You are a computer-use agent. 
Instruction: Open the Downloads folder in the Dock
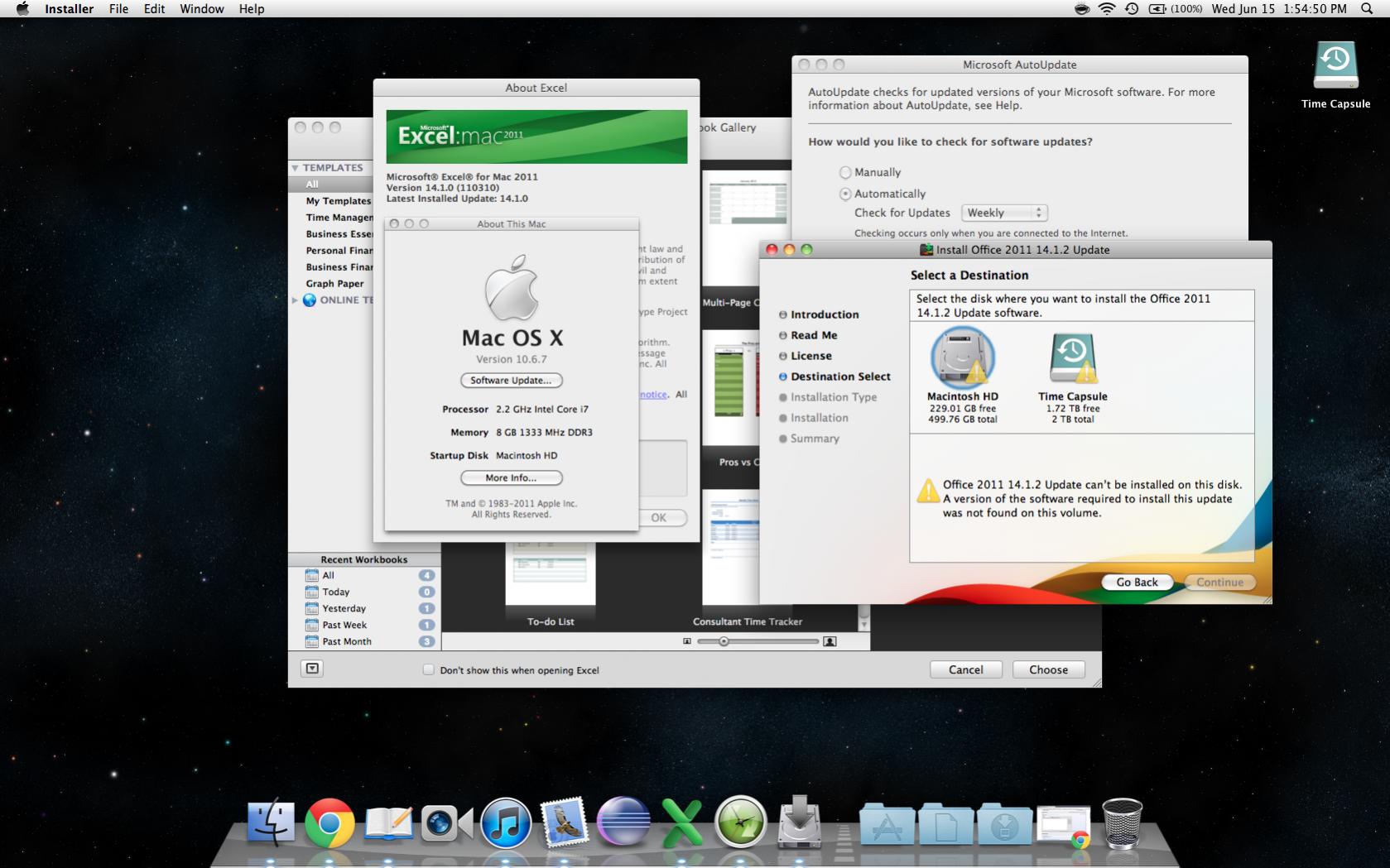[1004, 824]
